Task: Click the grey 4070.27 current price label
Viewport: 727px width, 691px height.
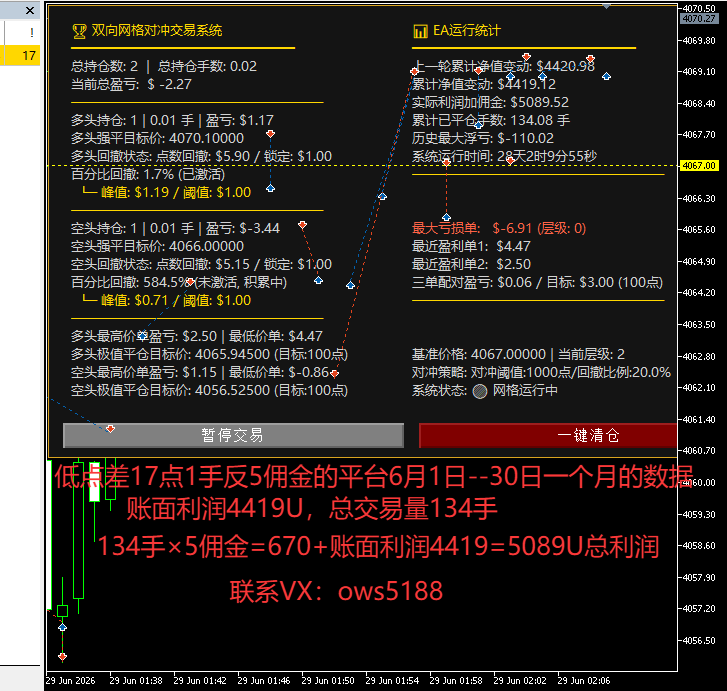Action: point(699,19)
